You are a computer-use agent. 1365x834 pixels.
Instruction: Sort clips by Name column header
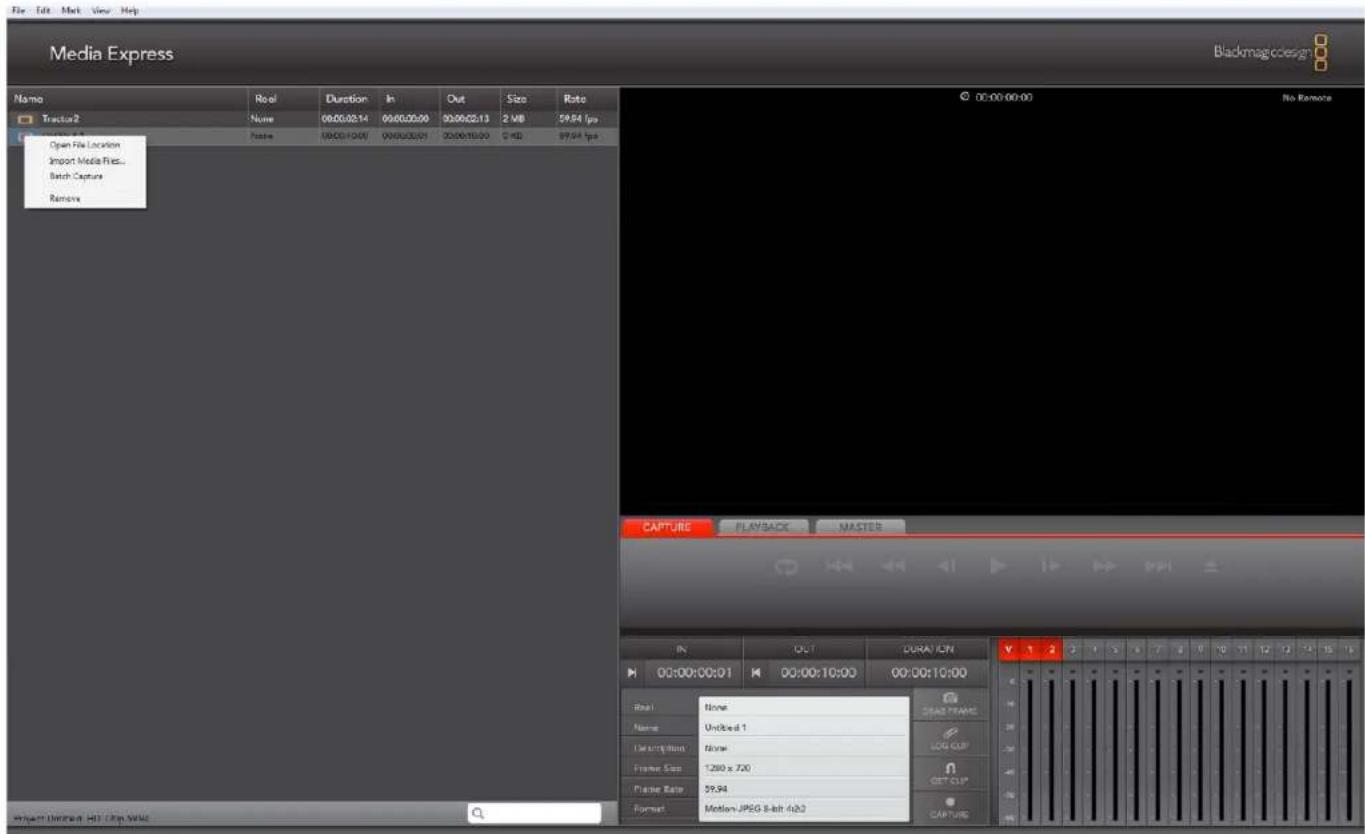128,99
